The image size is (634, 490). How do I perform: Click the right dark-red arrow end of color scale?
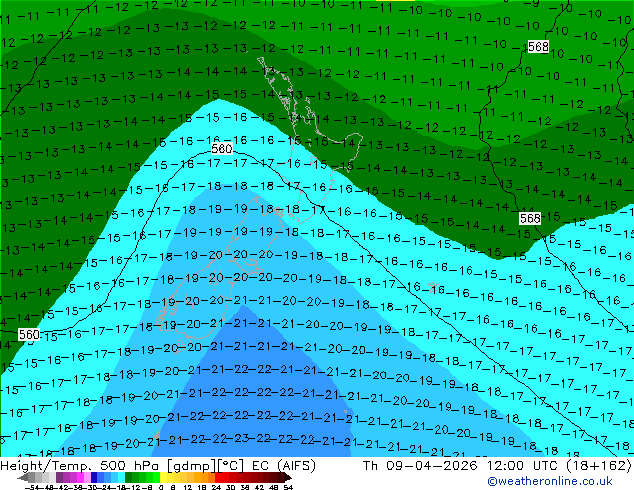(287, 478)
